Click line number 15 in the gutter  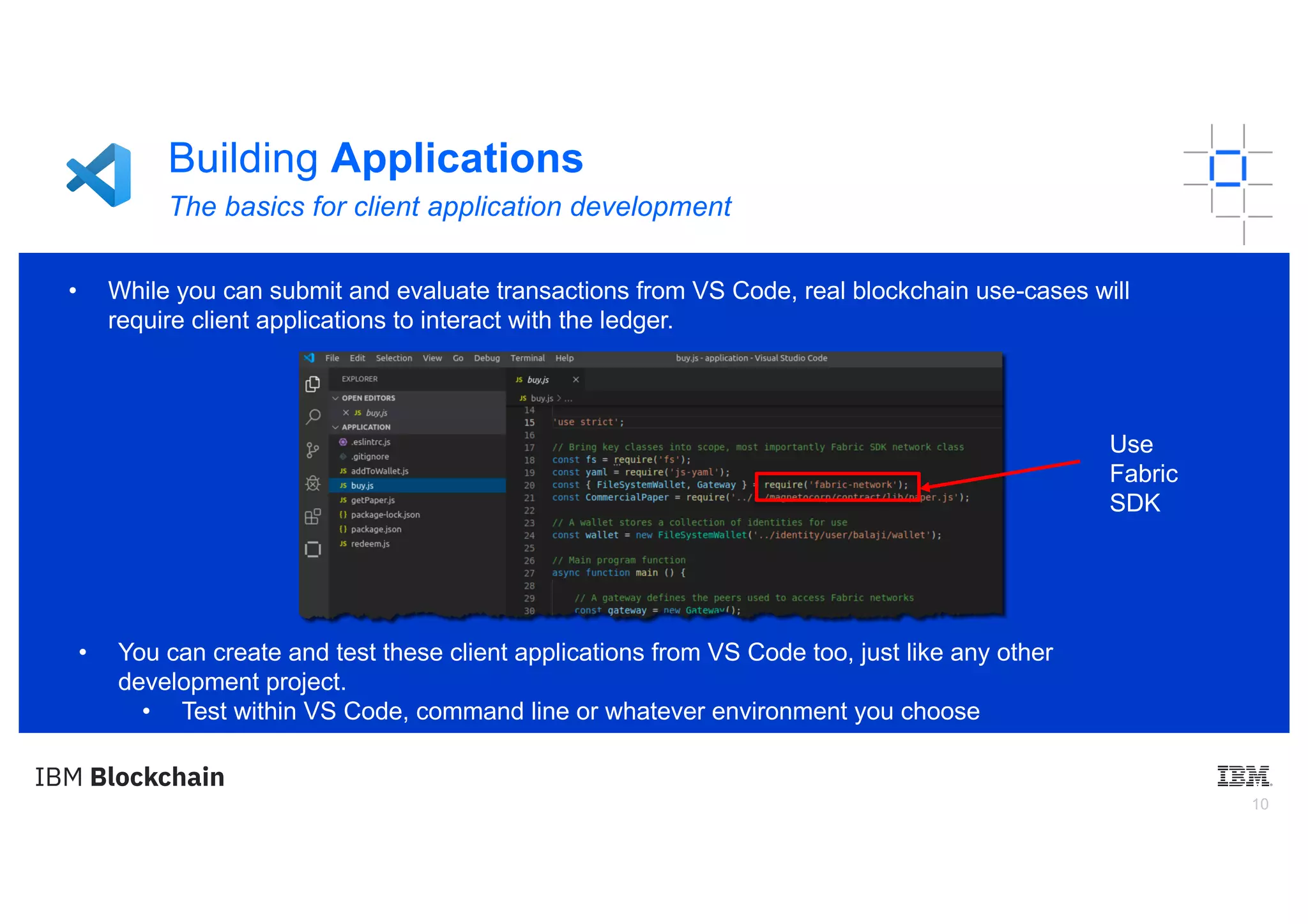[529, 423]
